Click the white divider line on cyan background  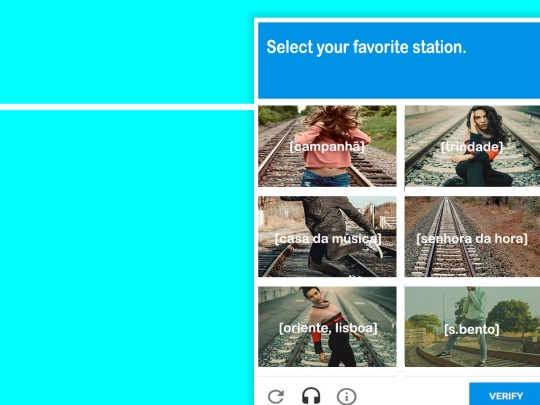(127, 107)
